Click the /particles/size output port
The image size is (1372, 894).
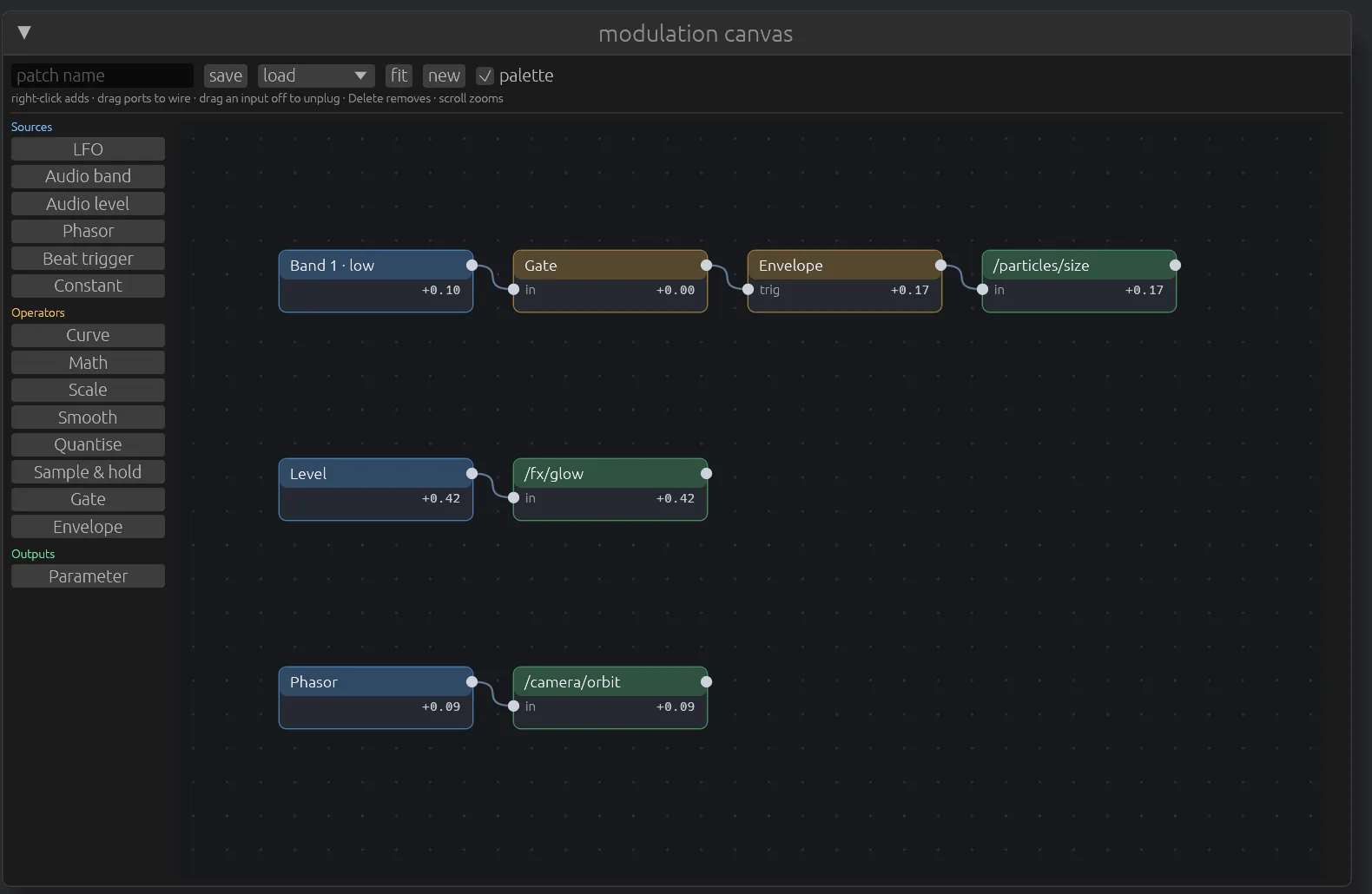point(1175,265)
